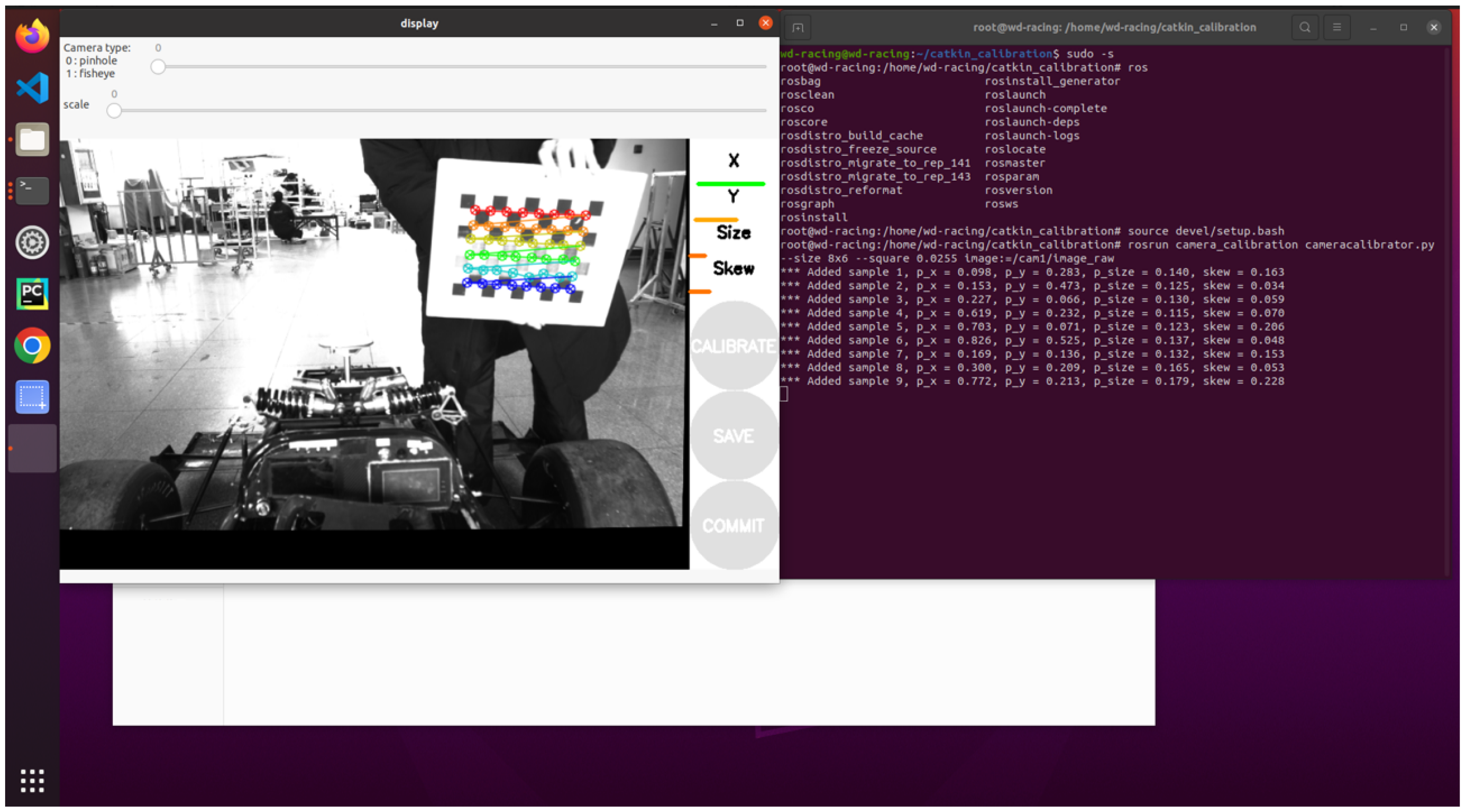This screenshot has height=812, width=1466.
Task: Open the terminal hamburger menu
Action: coord(1336,27)
